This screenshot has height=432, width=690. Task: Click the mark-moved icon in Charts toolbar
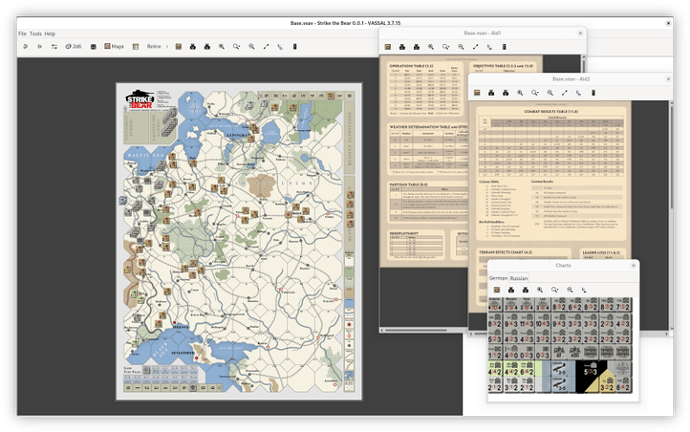click(584, 290)
